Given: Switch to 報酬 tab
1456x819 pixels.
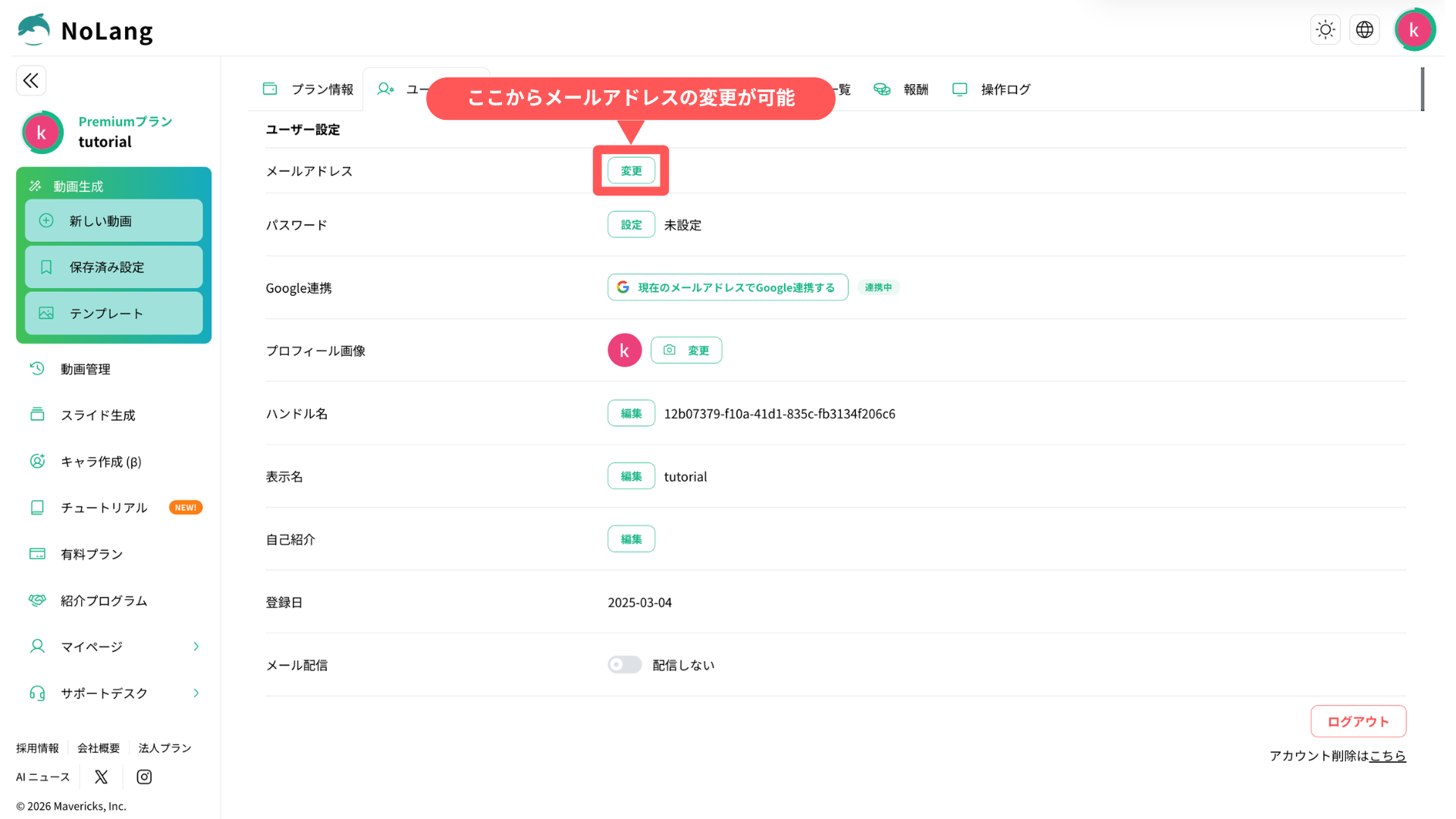Looking at the screenshot, I should 901,89.
